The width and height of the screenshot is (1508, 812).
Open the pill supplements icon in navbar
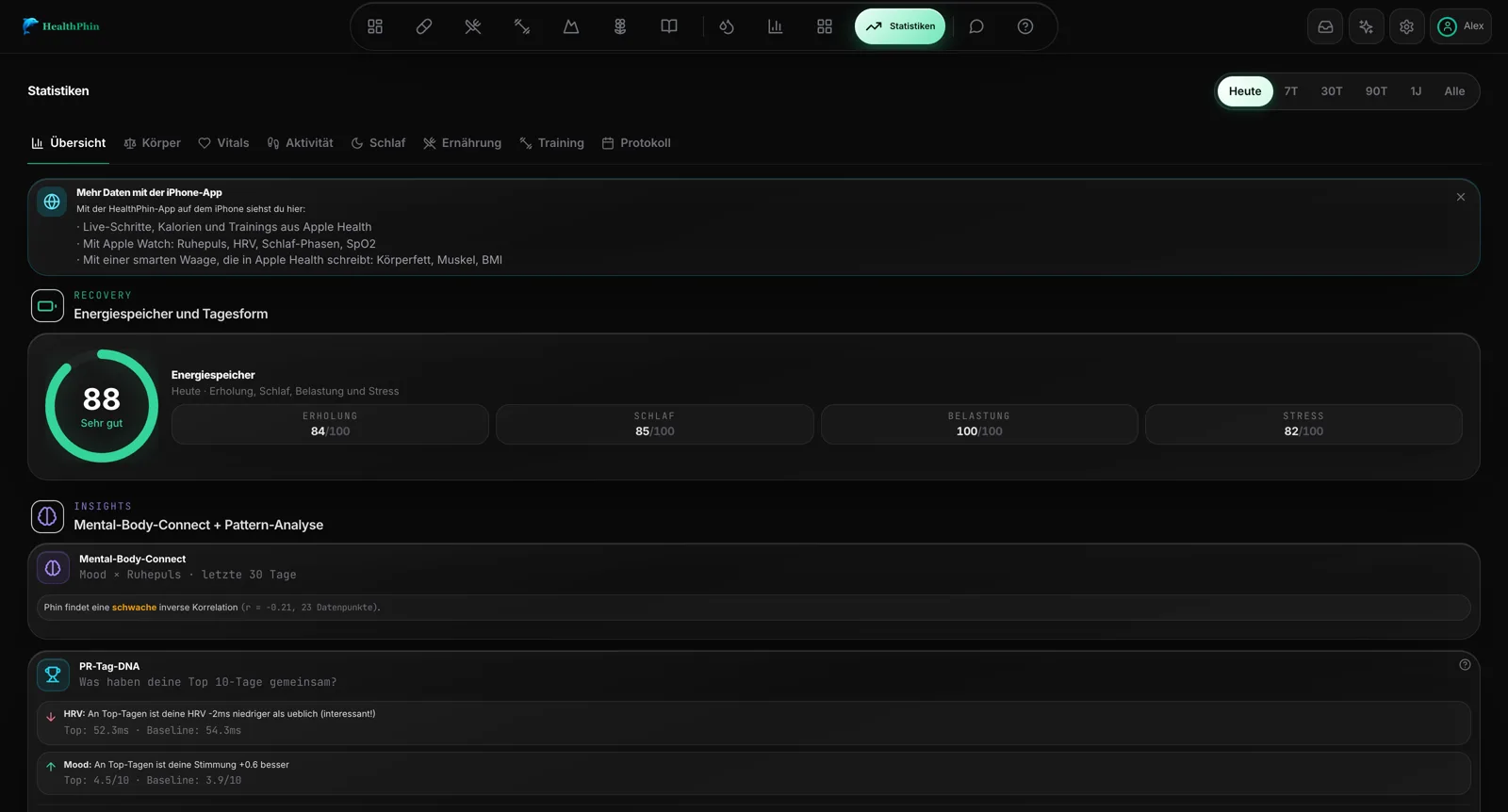pyautogui.click(x=424, y=26)
